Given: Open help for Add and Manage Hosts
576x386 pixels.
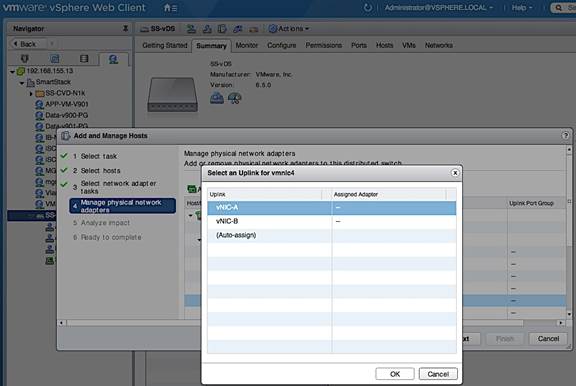Looking at the screenshot, I should click(x=565, y=136).
